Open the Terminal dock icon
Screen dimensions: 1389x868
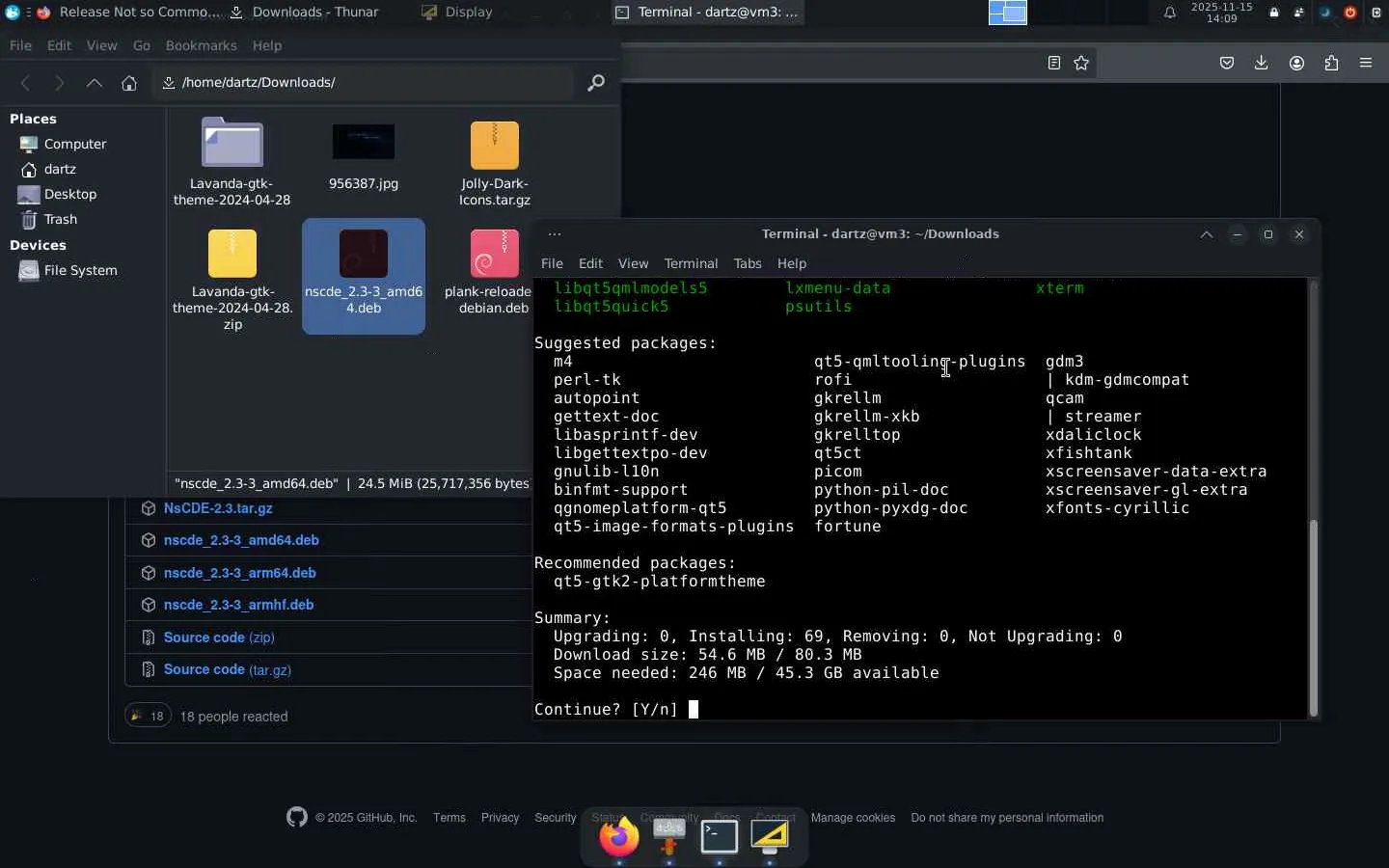point(720,836)
